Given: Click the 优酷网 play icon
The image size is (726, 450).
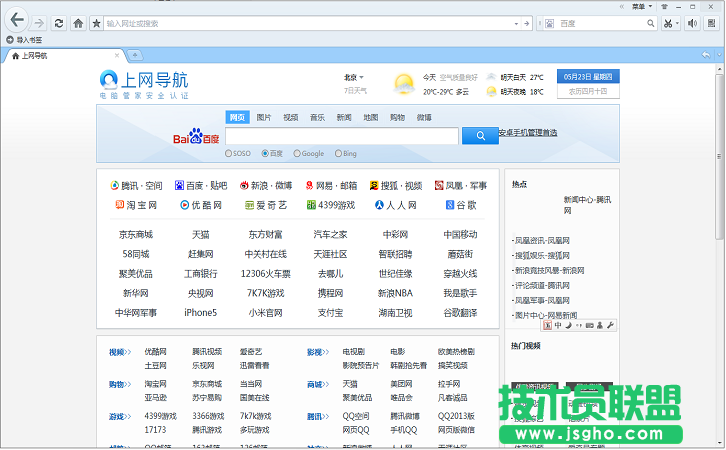Looking at the screenshot, I should point(184,205).
